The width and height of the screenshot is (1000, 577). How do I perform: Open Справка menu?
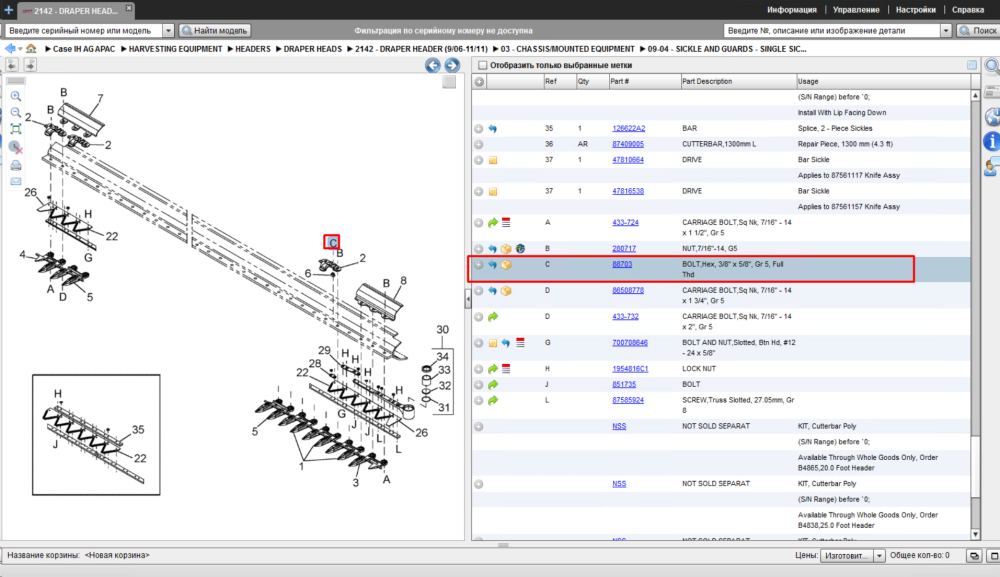[x=968, y=10]
